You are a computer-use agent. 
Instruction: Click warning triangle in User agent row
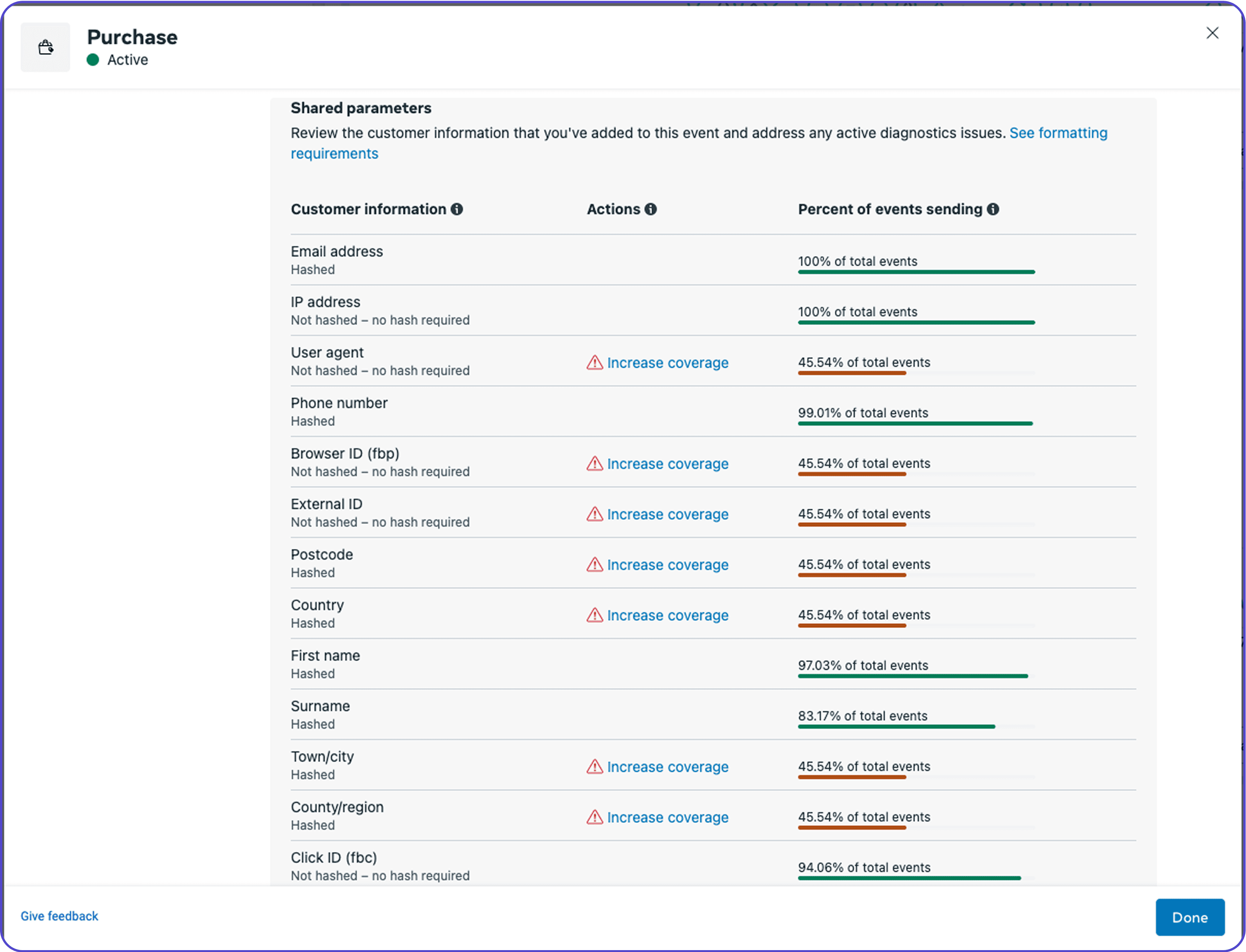pos(595,363)
